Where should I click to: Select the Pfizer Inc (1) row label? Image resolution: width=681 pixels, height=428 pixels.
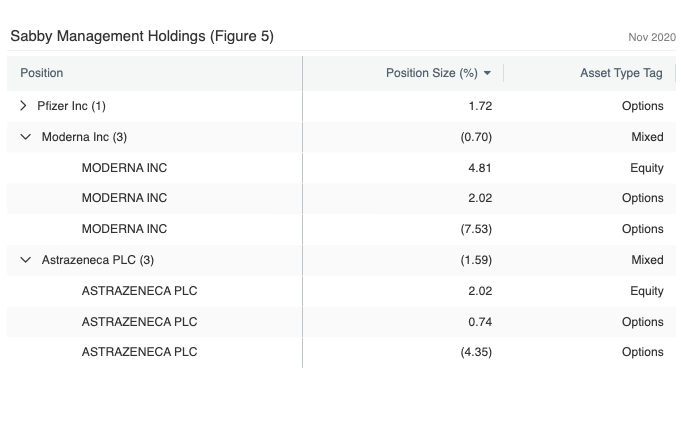pyautogui.click(x=71, y=105)
